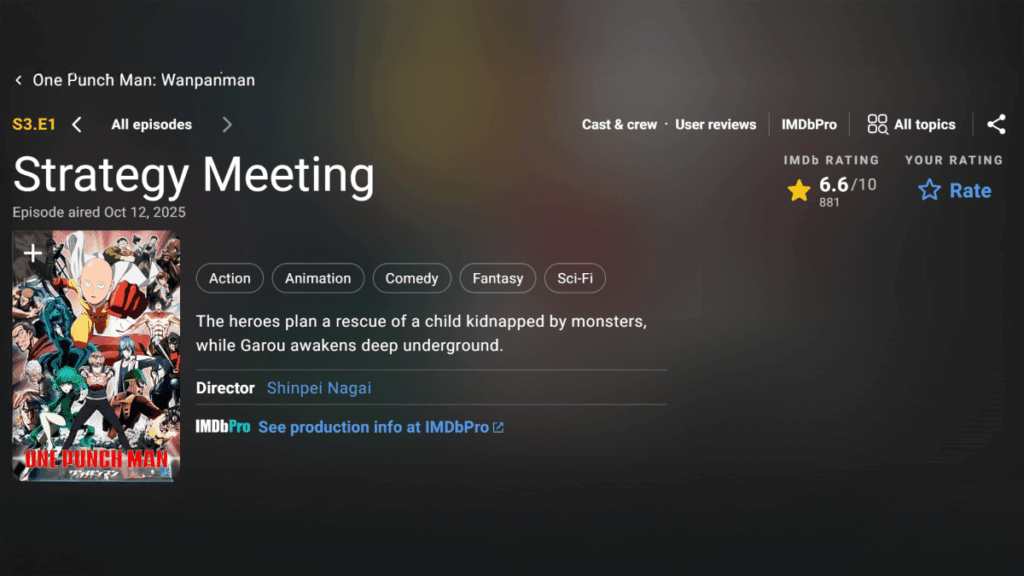The width and height of the screenshot is (1024, 576).
Task: Open IMDbPro link in header
Action: point(809,125)
